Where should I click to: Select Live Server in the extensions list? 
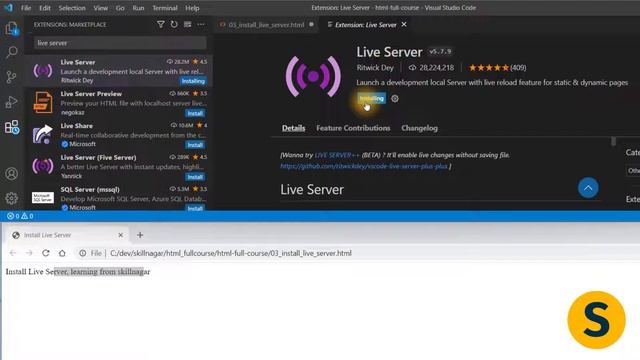[118, 71]
